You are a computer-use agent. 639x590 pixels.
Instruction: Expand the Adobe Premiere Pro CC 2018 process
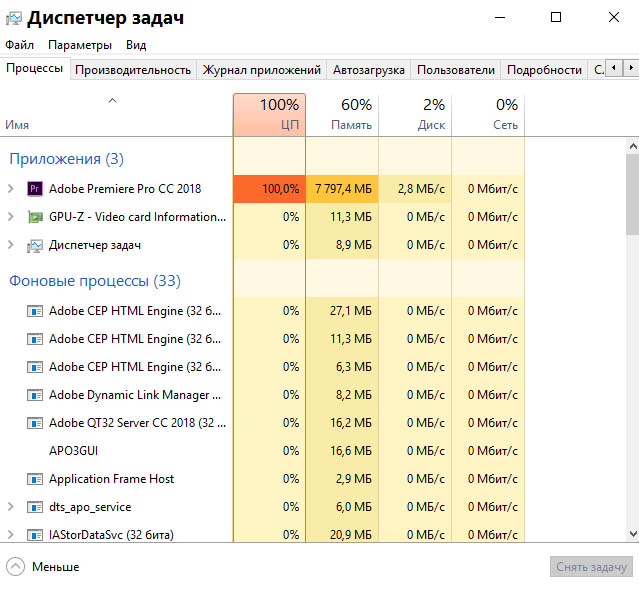click(11, 189)
